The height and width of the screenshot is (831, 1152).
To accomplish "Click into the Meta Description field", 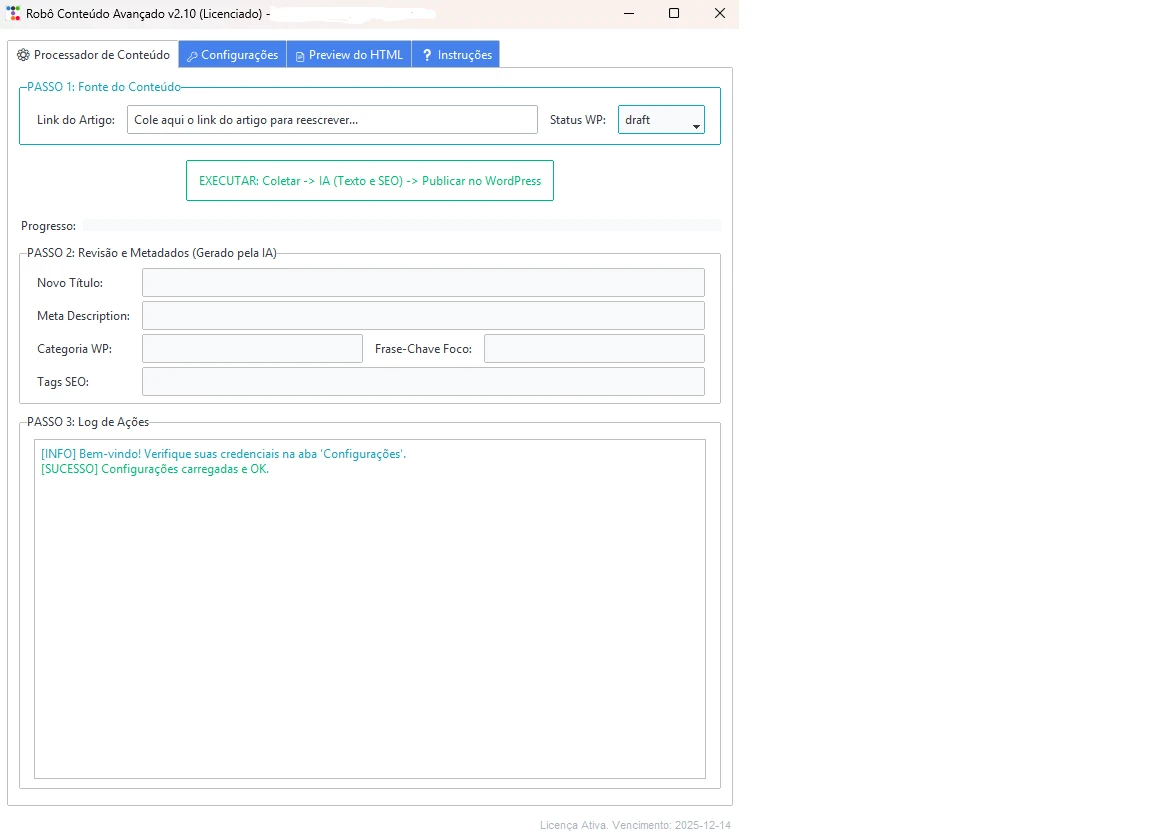I will (x=423, y=316).
